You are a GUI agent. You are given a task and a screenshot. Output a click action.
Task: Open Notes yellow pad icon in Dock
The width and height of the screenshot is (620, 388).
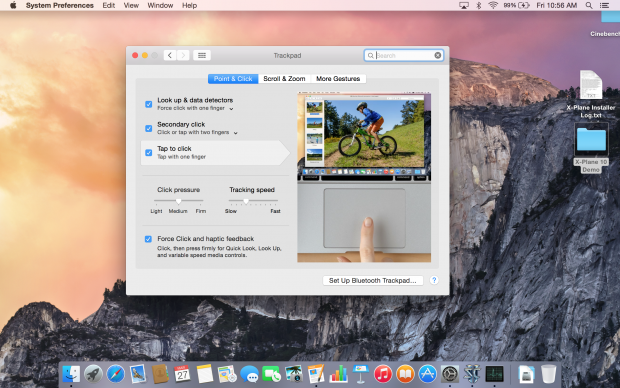(205, 374)
